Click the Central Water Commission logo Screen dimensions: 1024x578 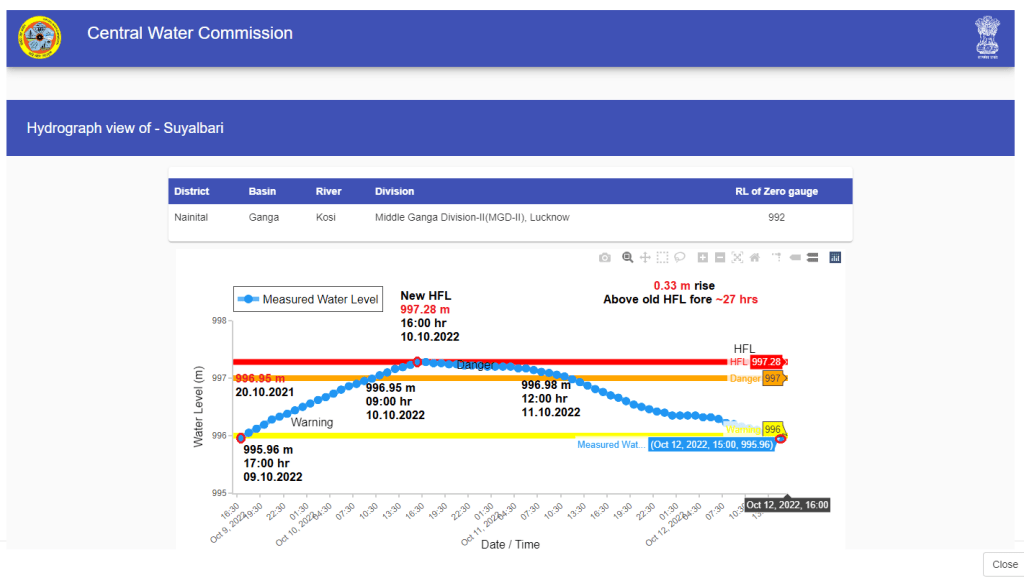[39, 37]
